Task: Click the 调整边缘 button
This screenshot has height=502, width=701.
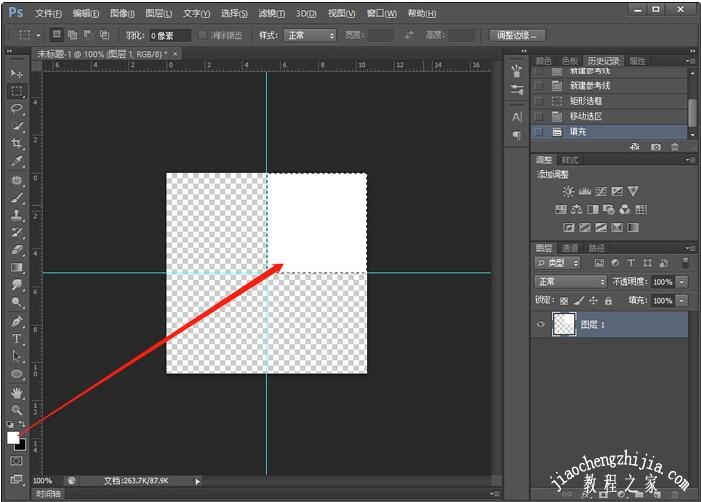Action: pos(519,35)
